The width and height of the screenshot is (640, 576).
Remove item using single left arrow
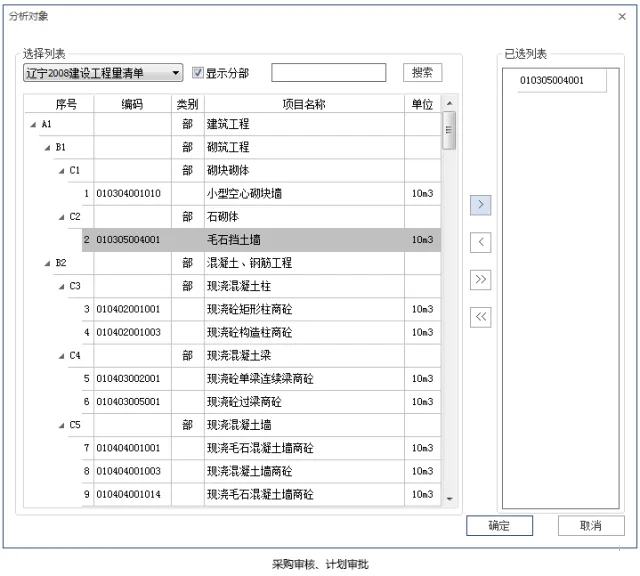tap(480, 242)
